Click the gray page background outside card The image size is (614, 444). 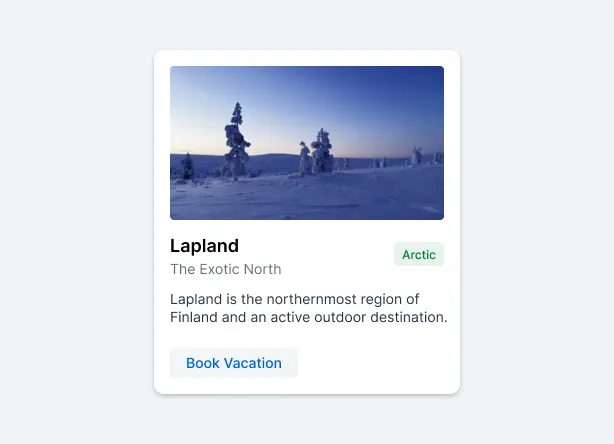coord(70,220)
